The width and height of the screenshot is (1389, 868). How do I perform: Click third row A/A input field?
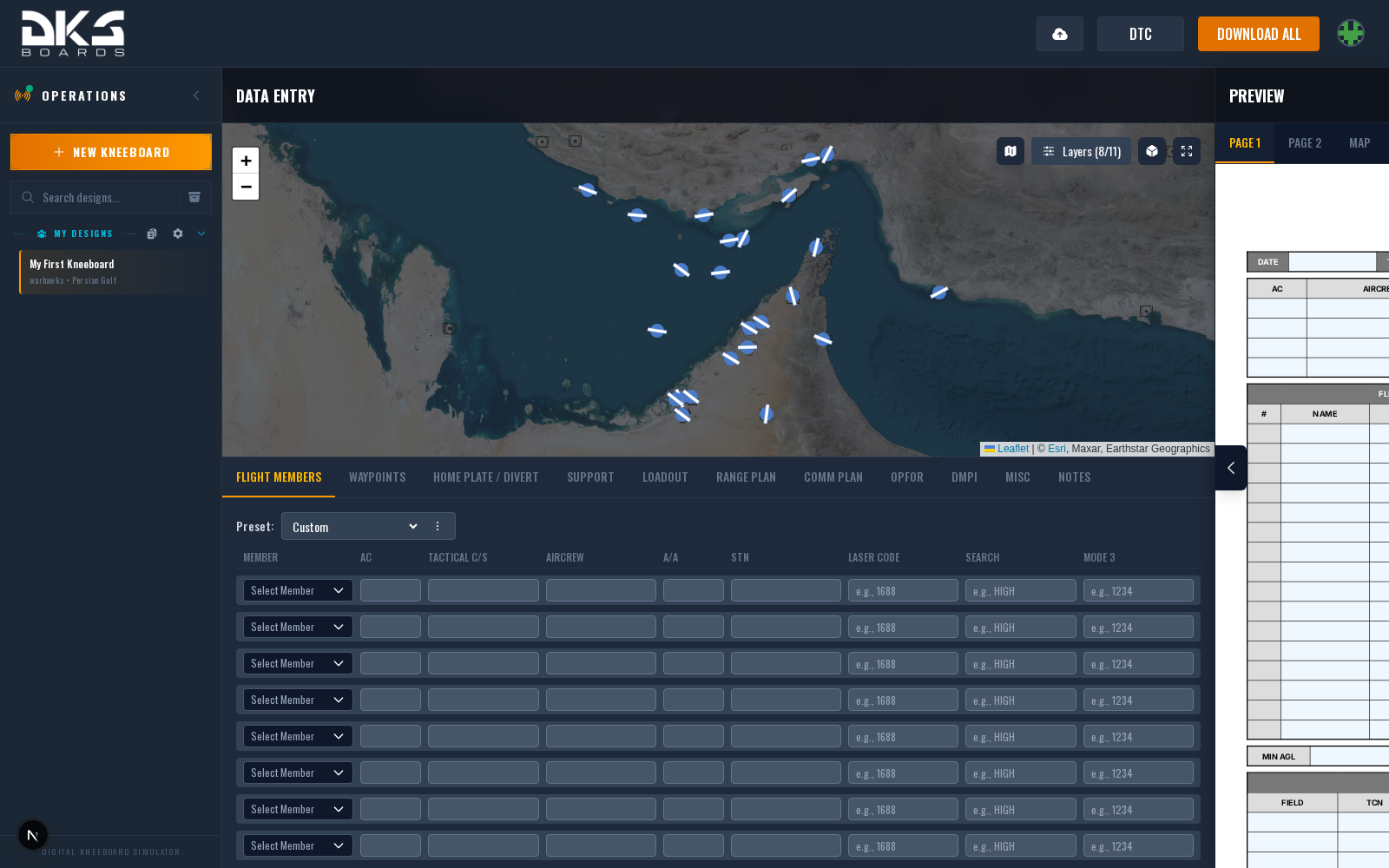pos(694,663)
